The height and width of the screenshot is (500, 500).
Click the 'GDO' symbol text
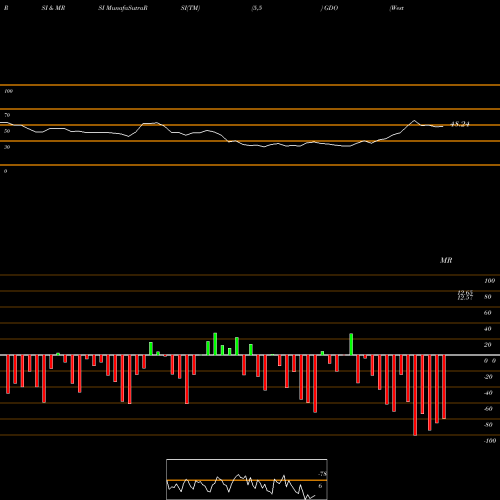[331, 8]
